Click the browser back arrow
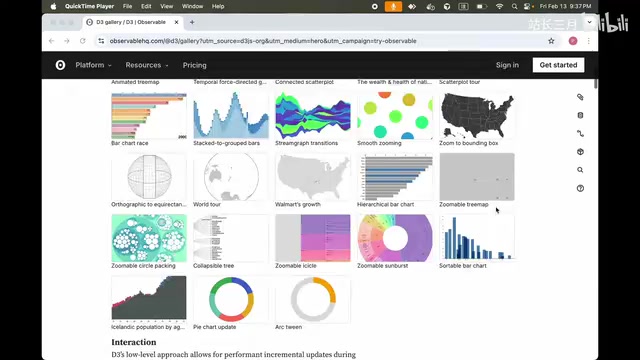 click(x=51, y=41)
